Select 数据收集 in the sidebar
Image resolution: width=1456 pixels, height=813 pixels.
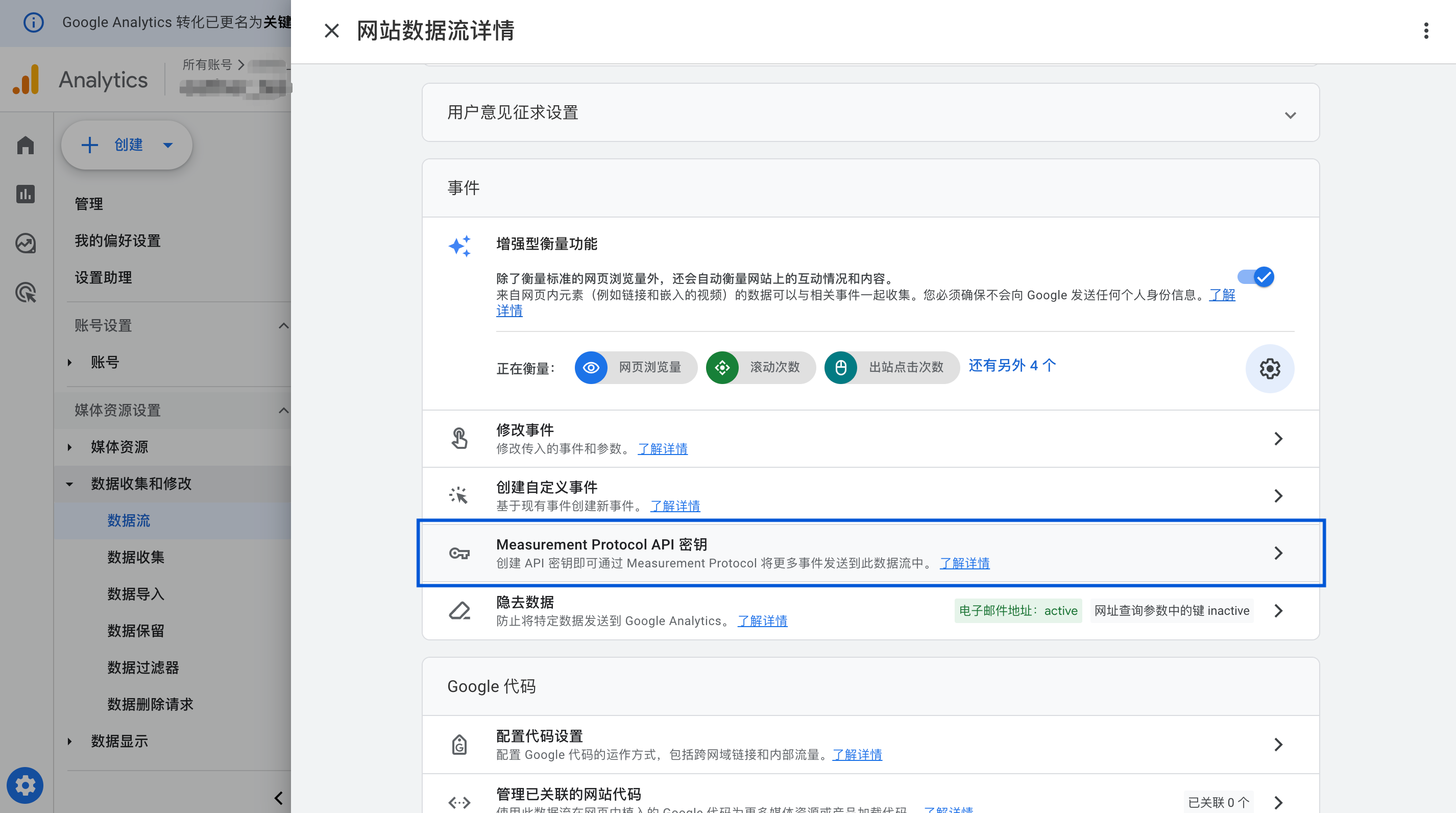click(x=136, y=557)
